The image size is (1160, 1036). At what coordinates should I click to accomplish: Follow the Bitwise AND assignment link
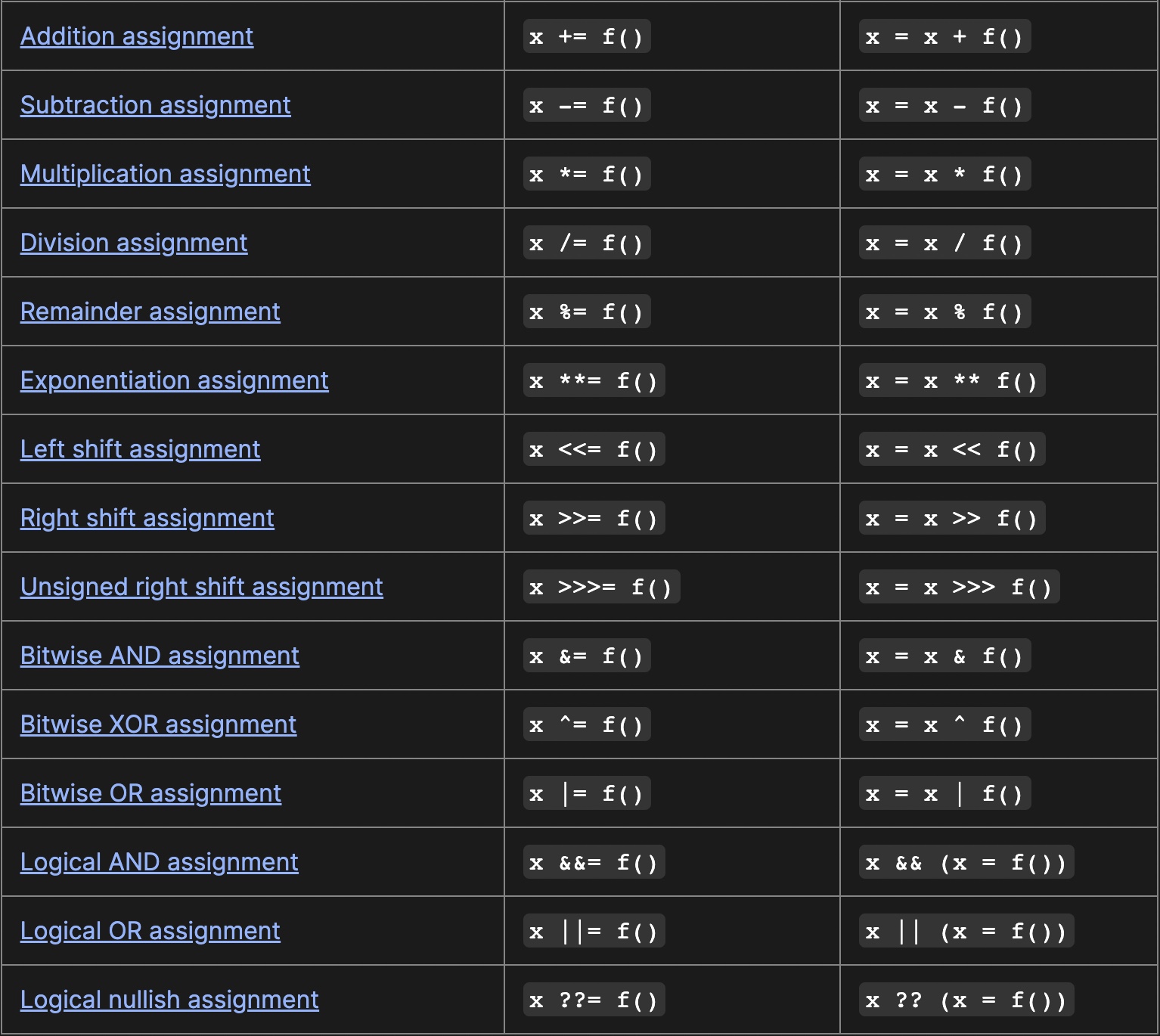160,656
